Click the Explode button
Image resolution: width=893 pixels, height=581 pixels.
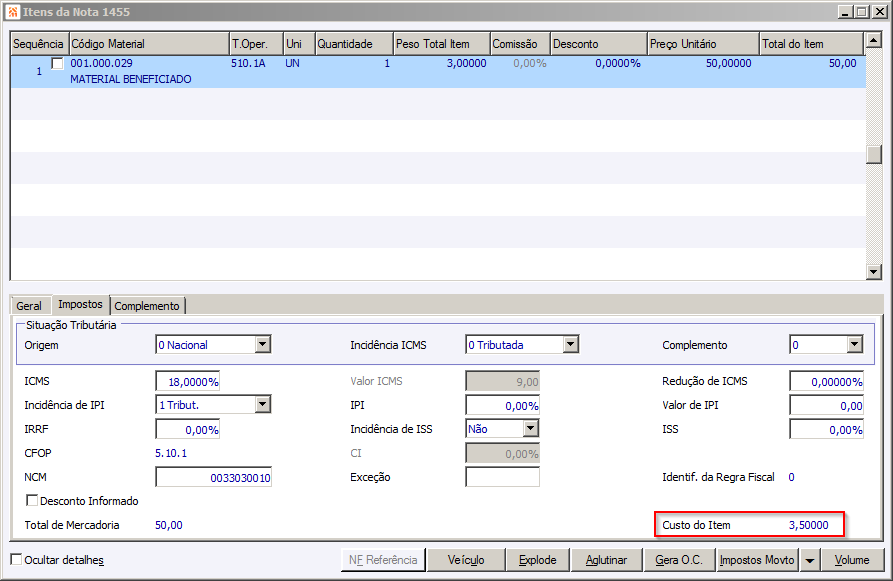point(538,560)
